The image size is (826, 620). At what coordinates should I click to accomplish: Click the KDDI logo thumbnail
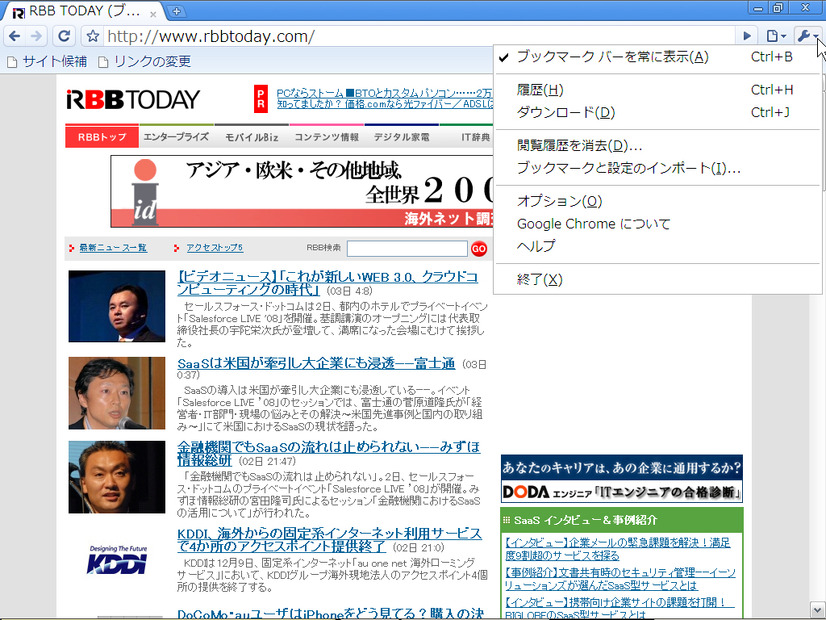117,560
